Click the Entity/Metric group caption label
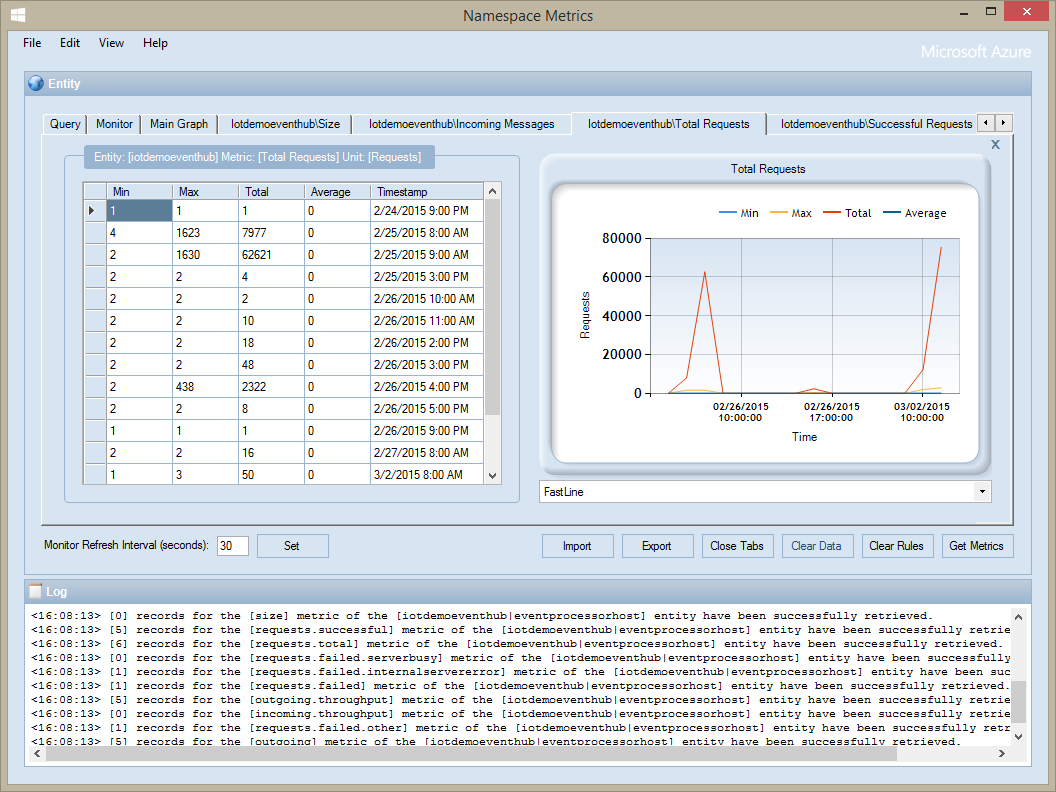Image resolution: width=1056 pixels, height=792 pixels. (257, 157)
